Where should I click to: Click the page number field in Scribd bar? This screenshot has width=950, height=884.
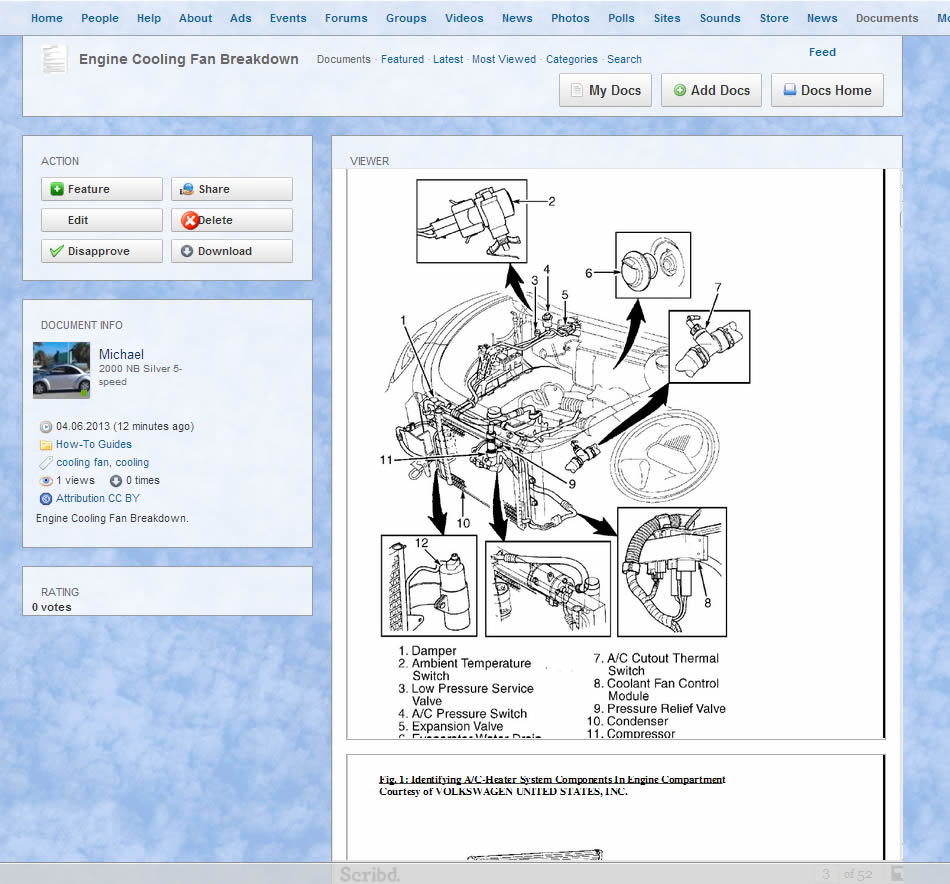[826, 874]
